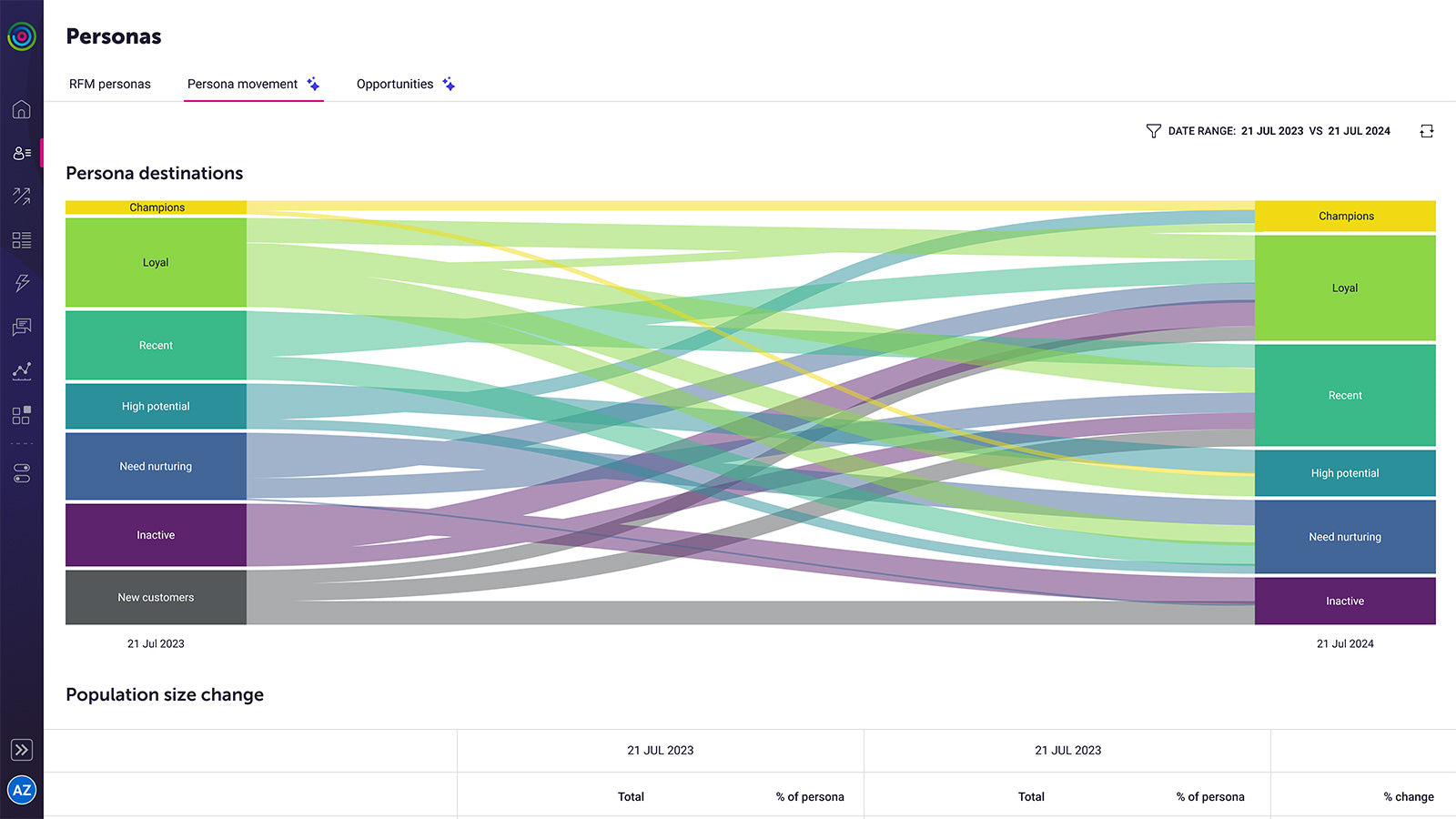Open the line chart analytics sidebar icon
1456x819 pixels.
[22, 370]
